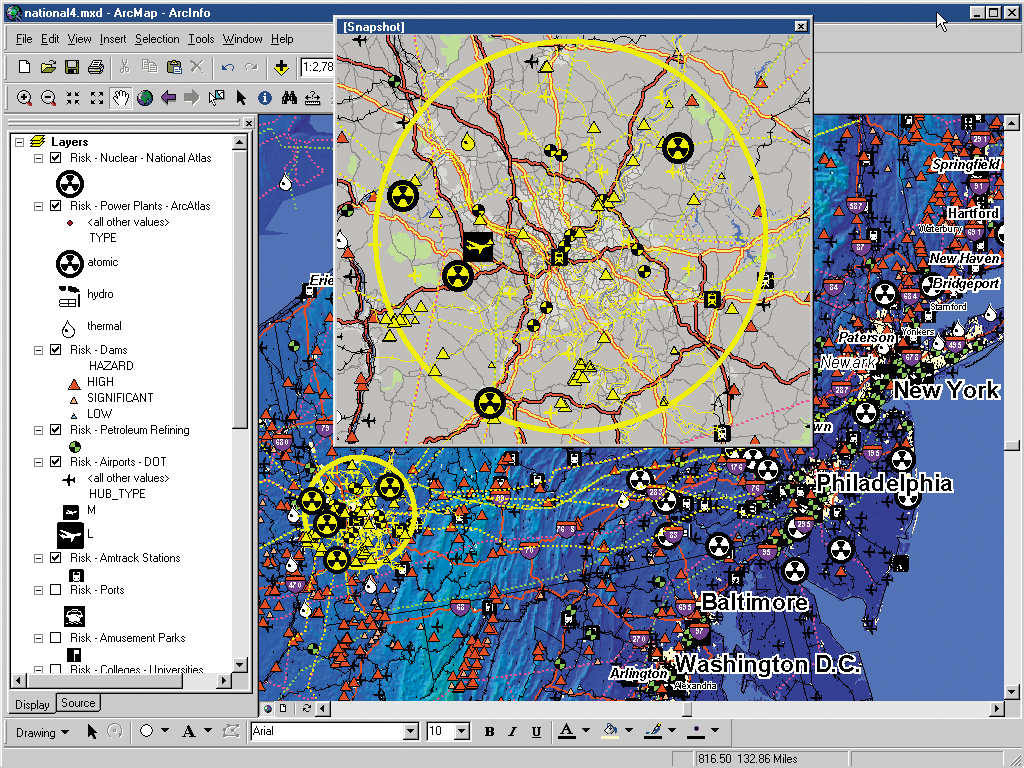Screen dimensions: 1024x768
Task: Toggle off Risk - Dams layer visibility
Action: point(56,350)
